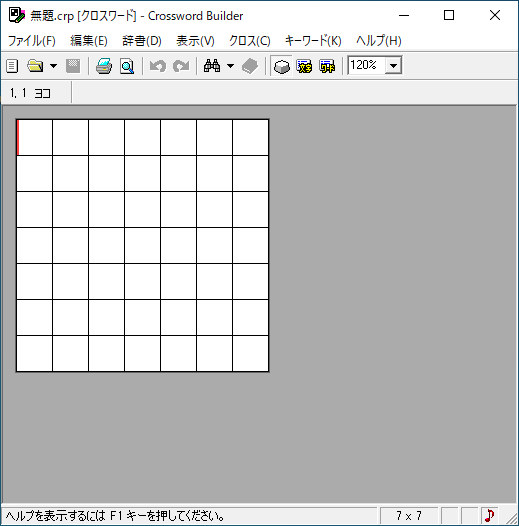Click the binoculars search icon

click(212, 66)
